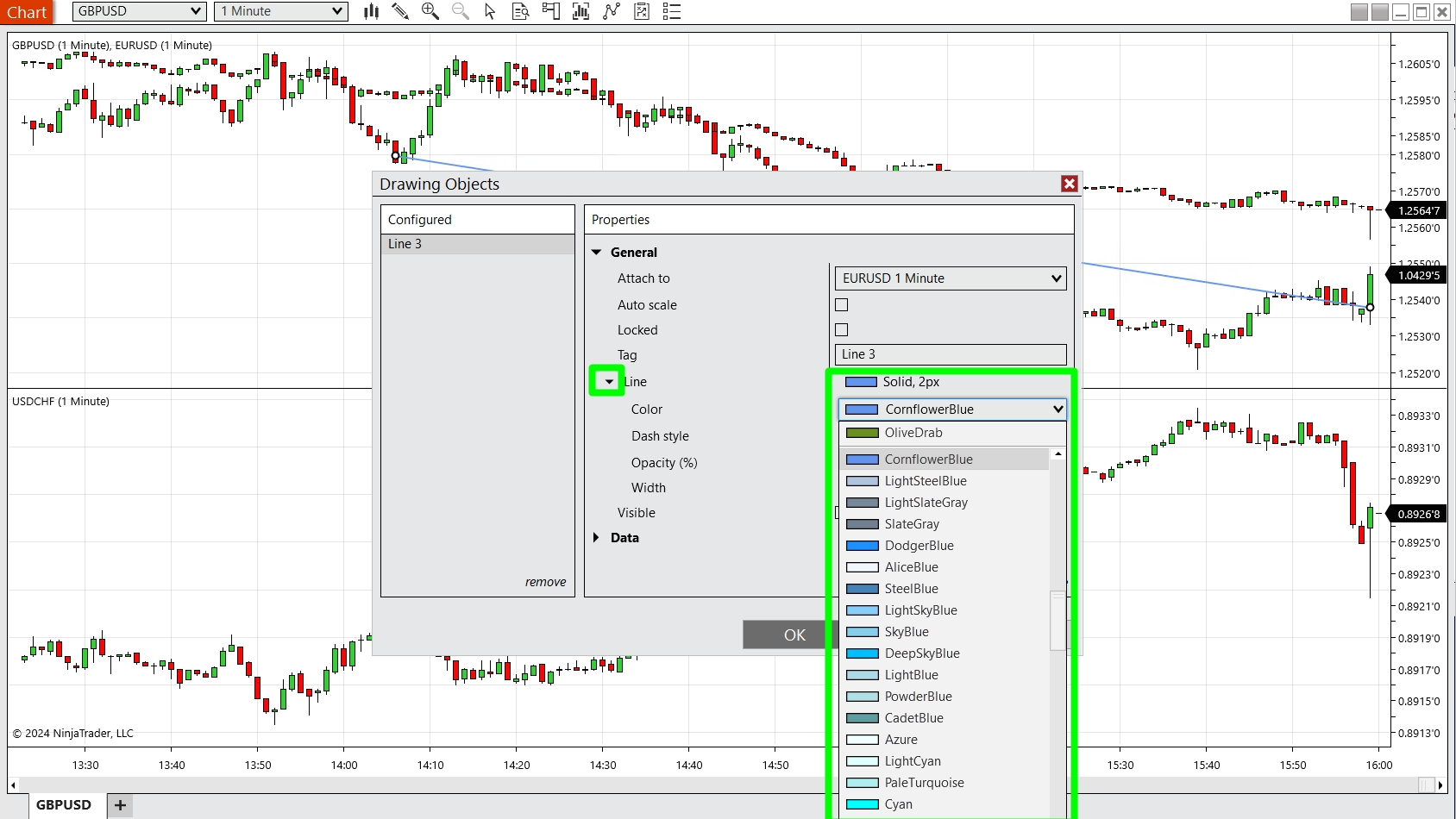
Task: Expand the Data section
Action: point(596,538)
